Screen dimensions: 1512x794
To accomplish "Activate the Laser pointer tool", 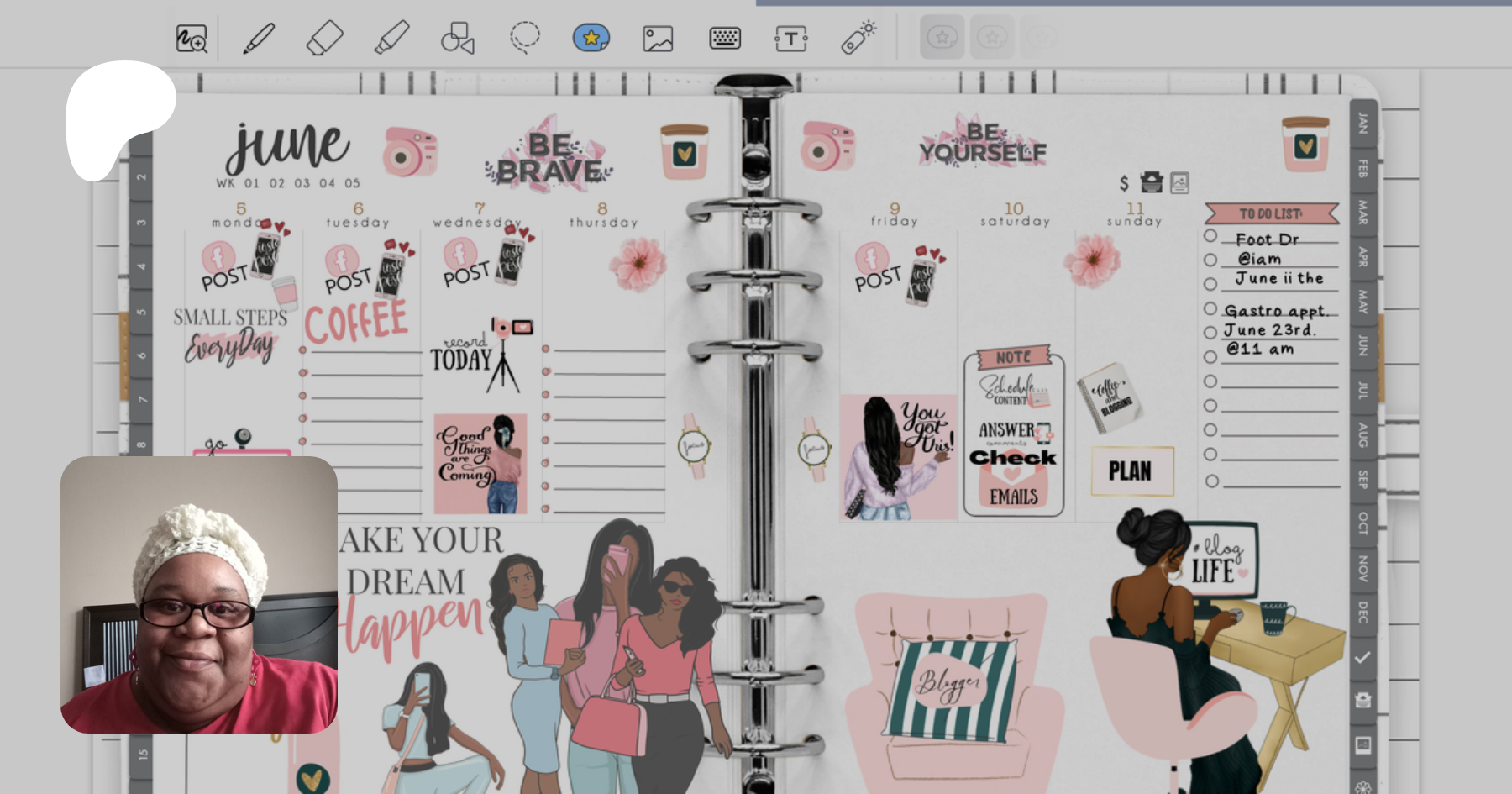I will point(858,39).
